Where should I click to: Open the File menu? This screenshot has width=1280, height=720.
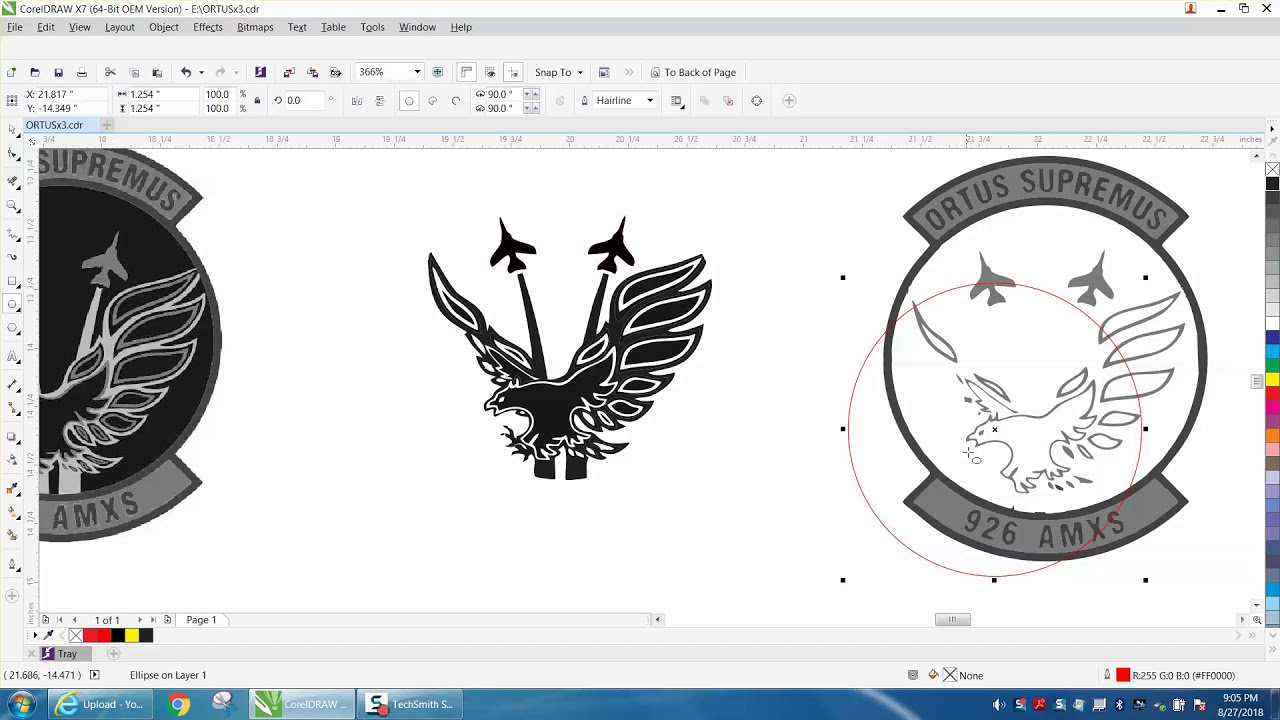(15, 27)
